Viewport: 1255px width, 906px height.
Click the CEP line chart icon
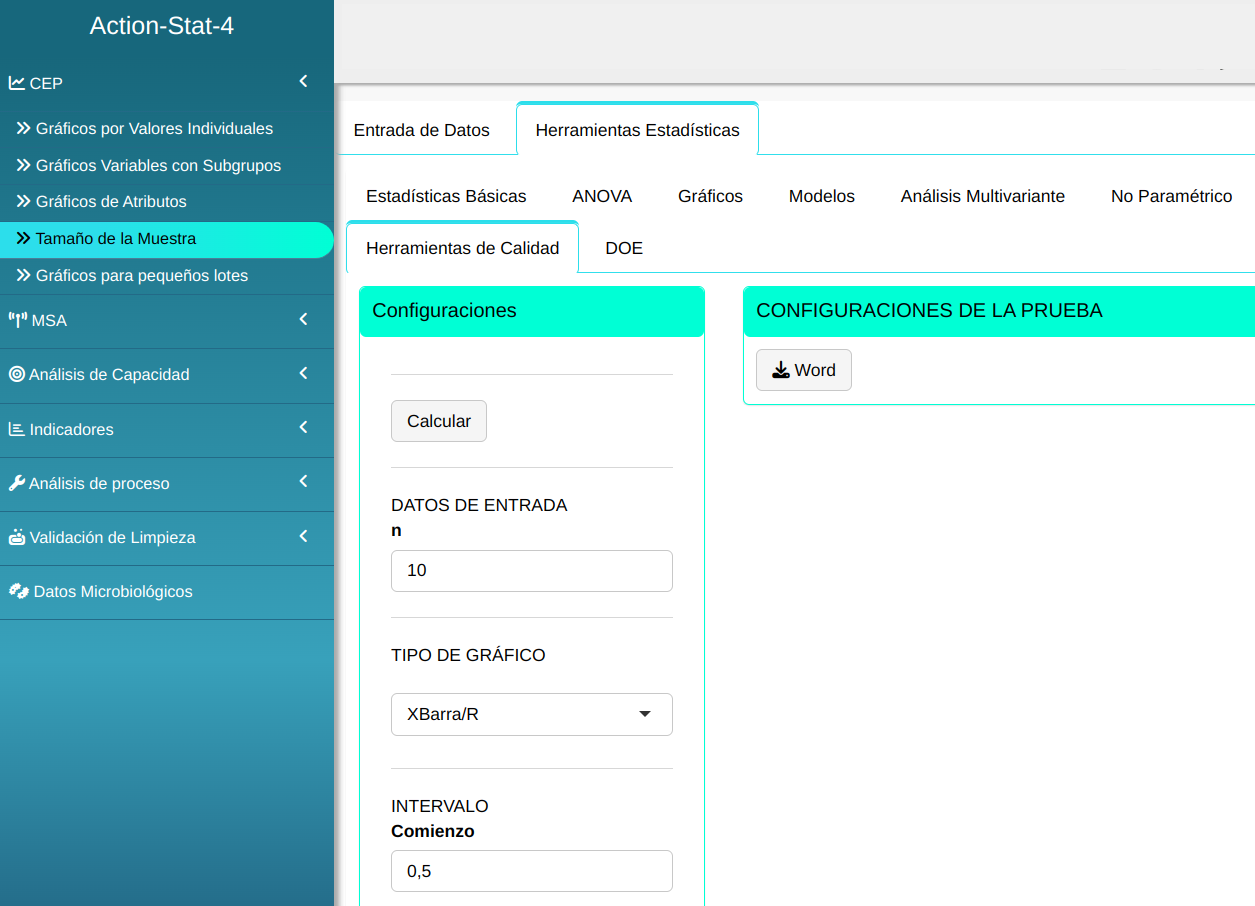pos(17,83)
